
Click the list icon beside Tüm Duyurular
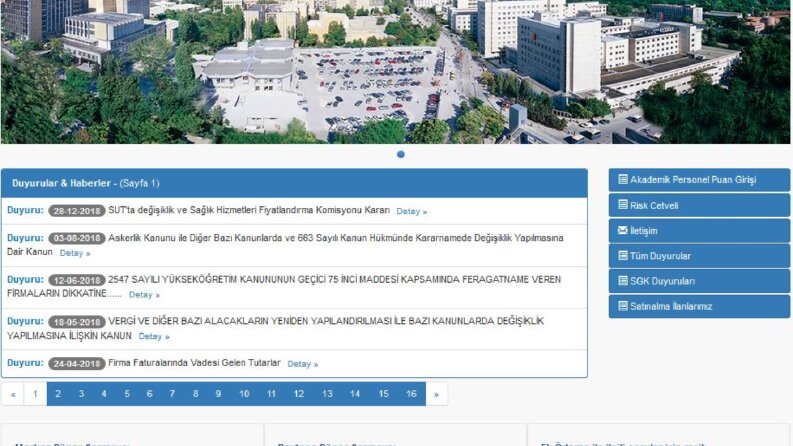[623, 255]
